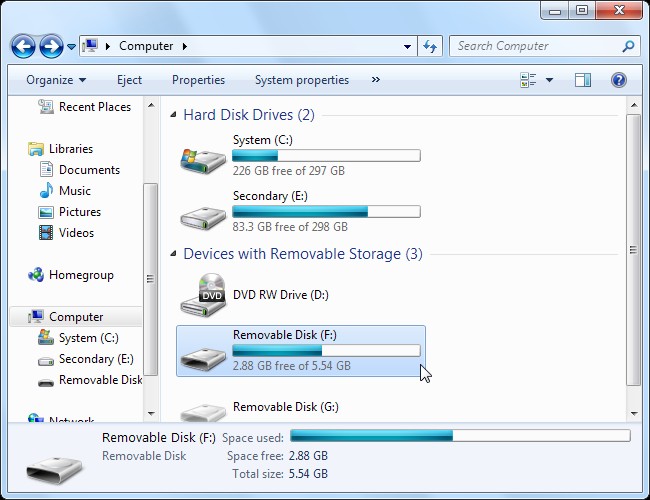650x500 pixels.
Task: Open the Organize dropdown menu
Action: tap(56, 80)
